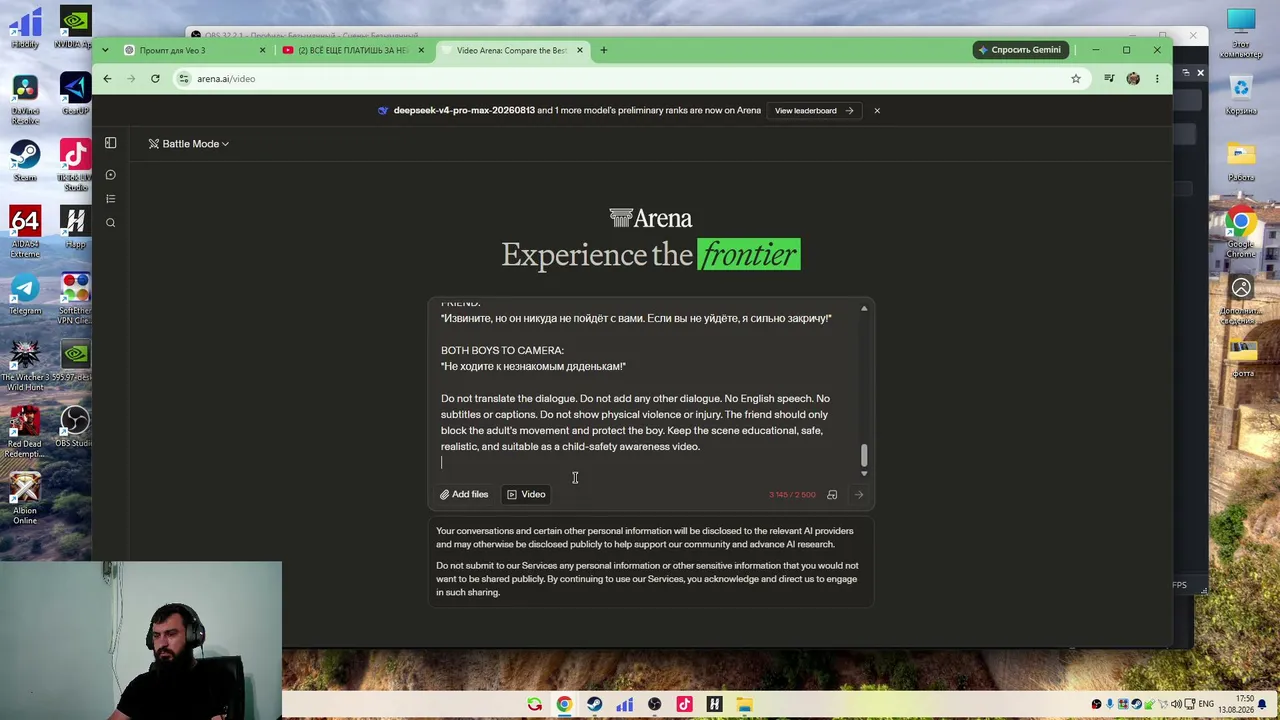1280x720 pixels.
Task: Click the Chrome icon in the taskbar
Action: (x=564, y=704)
